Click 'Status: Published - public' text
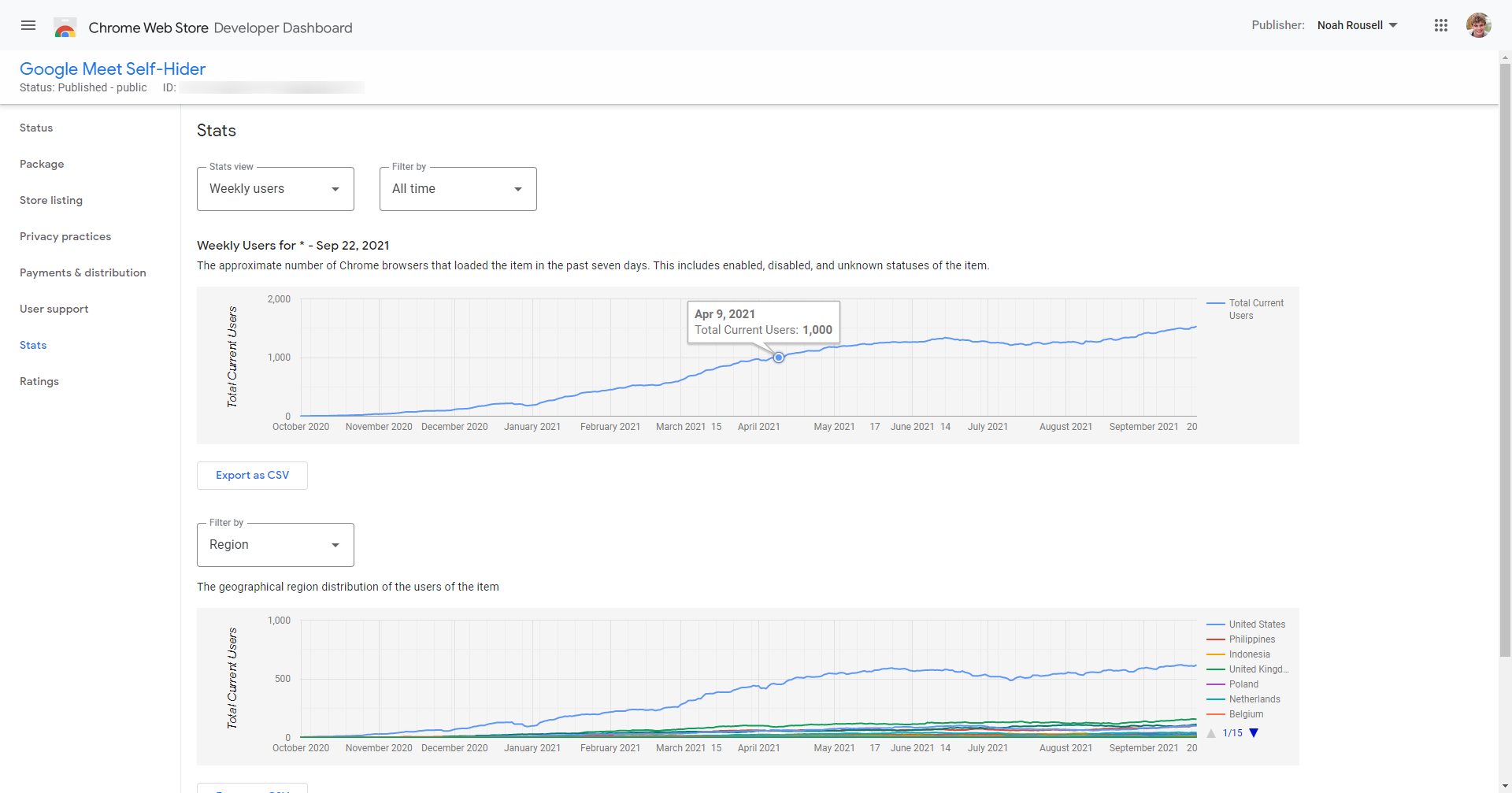 [83, 87]
